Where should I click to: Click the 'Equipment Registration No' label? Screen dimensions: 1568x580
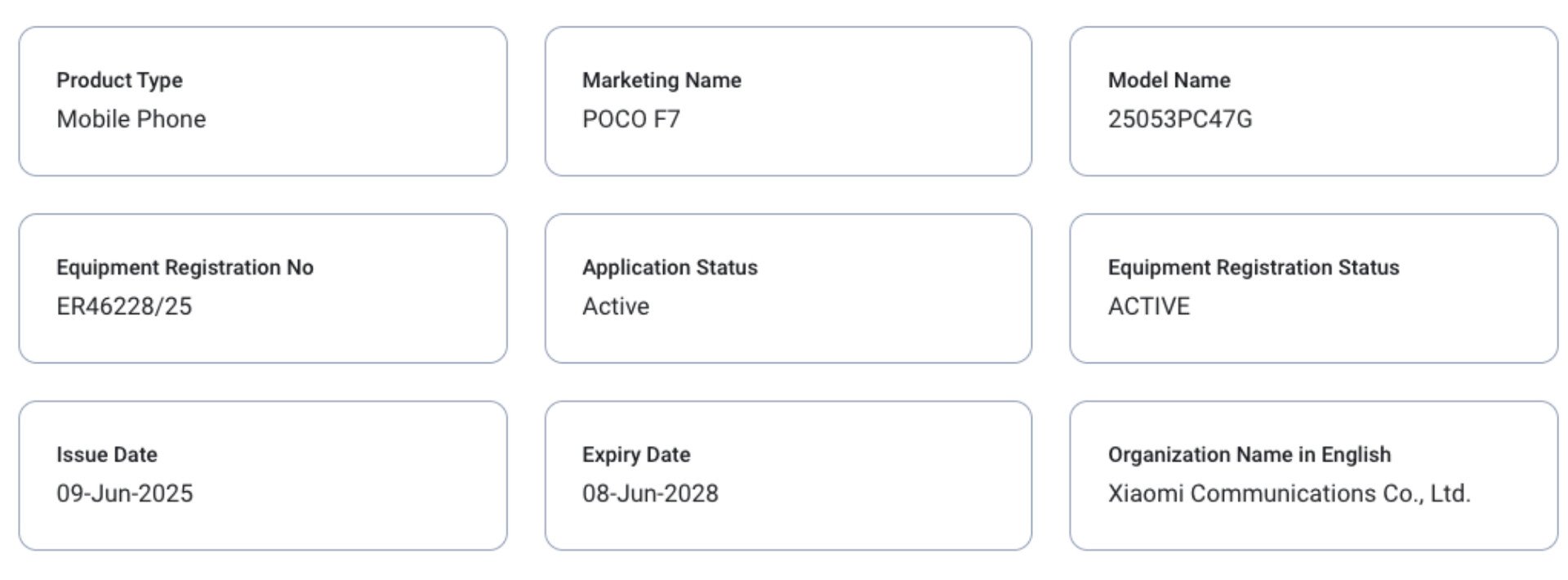click(x=185, y=267)
